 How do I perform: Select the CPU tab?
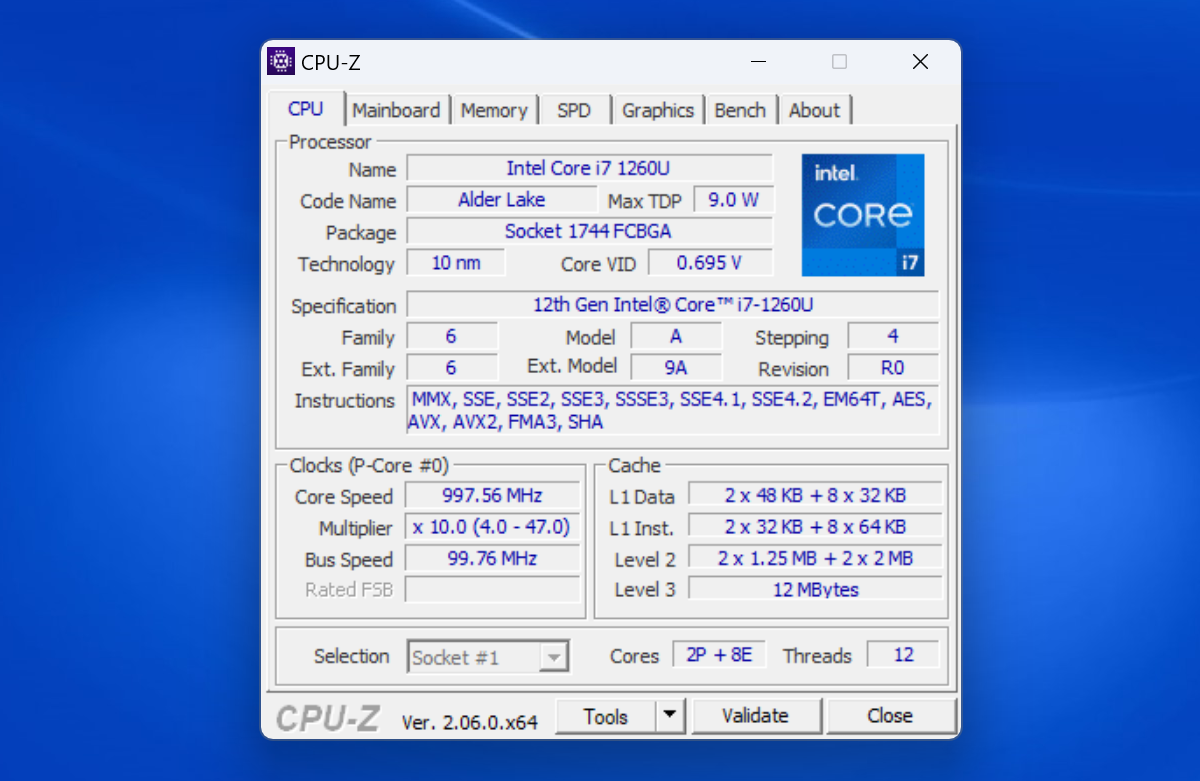point(306,109)
